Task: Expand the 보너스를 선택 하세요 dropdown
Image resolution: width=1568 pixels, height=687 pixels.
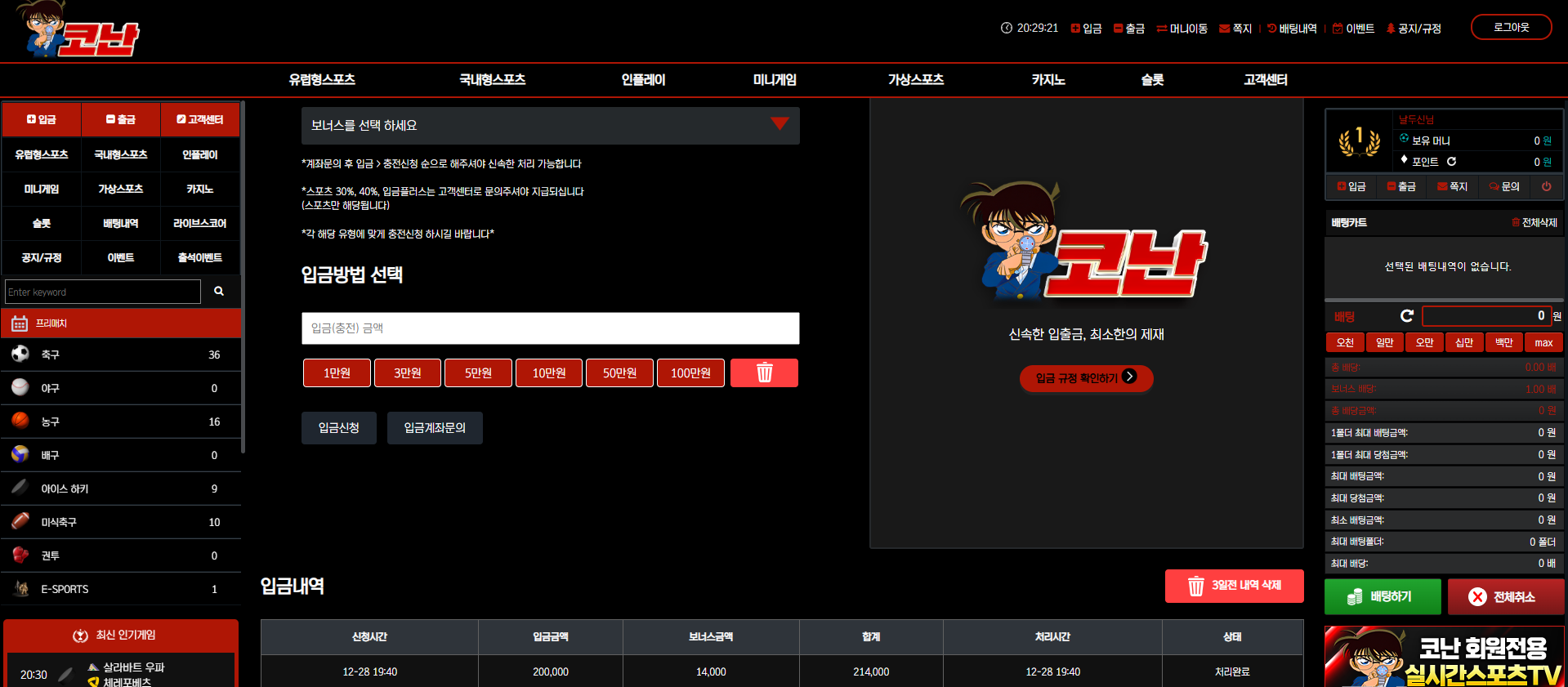Action: pyautogui.click(x=550, y=126)
